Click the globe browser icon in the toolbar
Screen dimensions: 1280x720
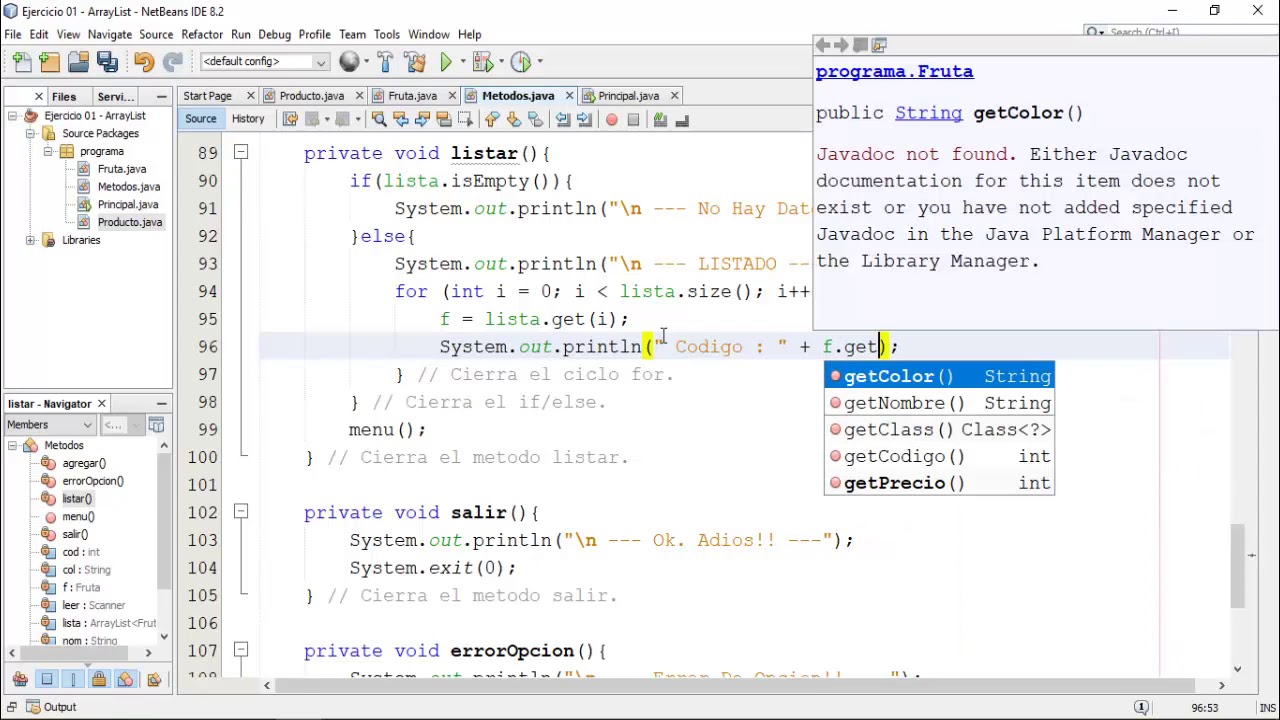[348, 62]
